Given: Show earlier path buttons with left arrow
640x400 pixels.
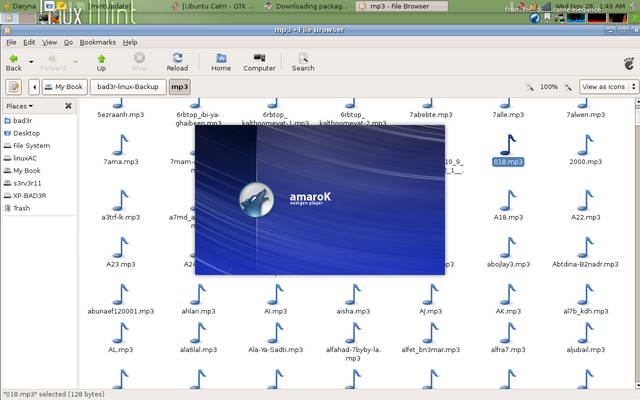Looking at the screenshot, I should [x=34, y=87].
